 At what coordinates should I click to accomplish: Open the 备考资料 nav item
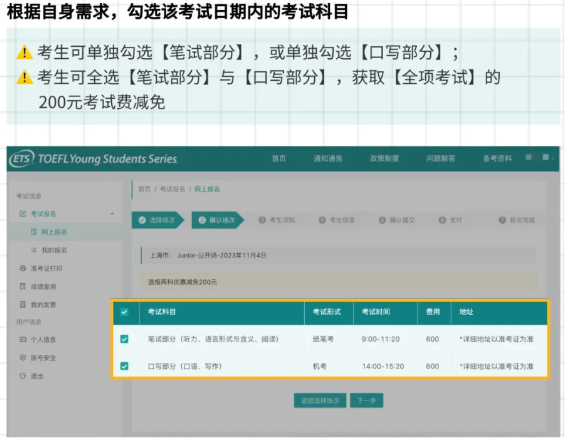pos(497,158)
